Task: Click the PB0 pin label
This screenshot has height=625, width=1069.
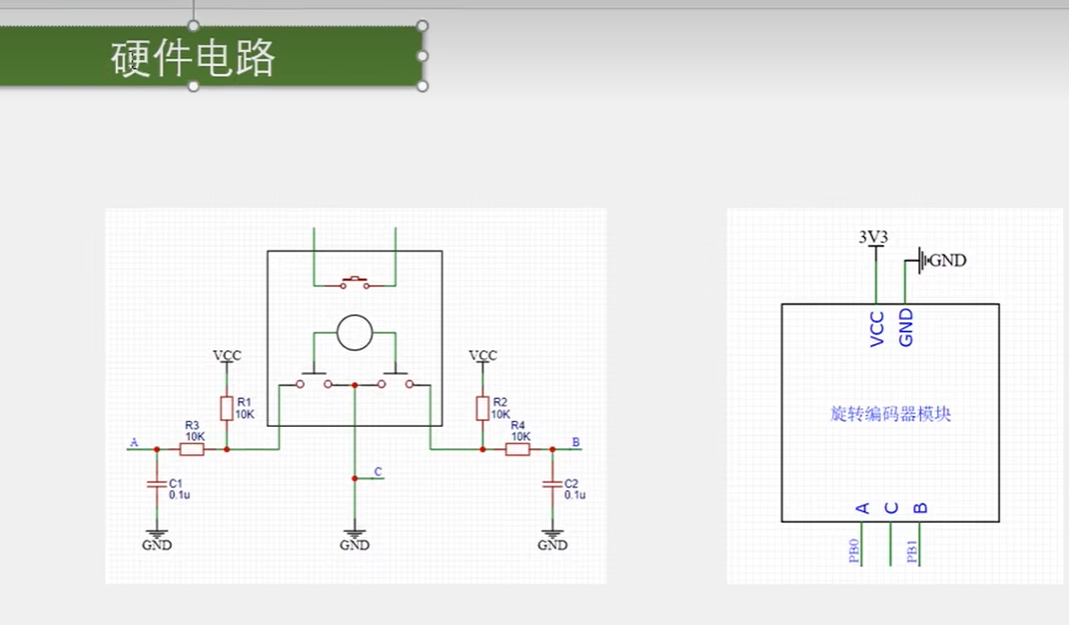Action: point(855,552)
